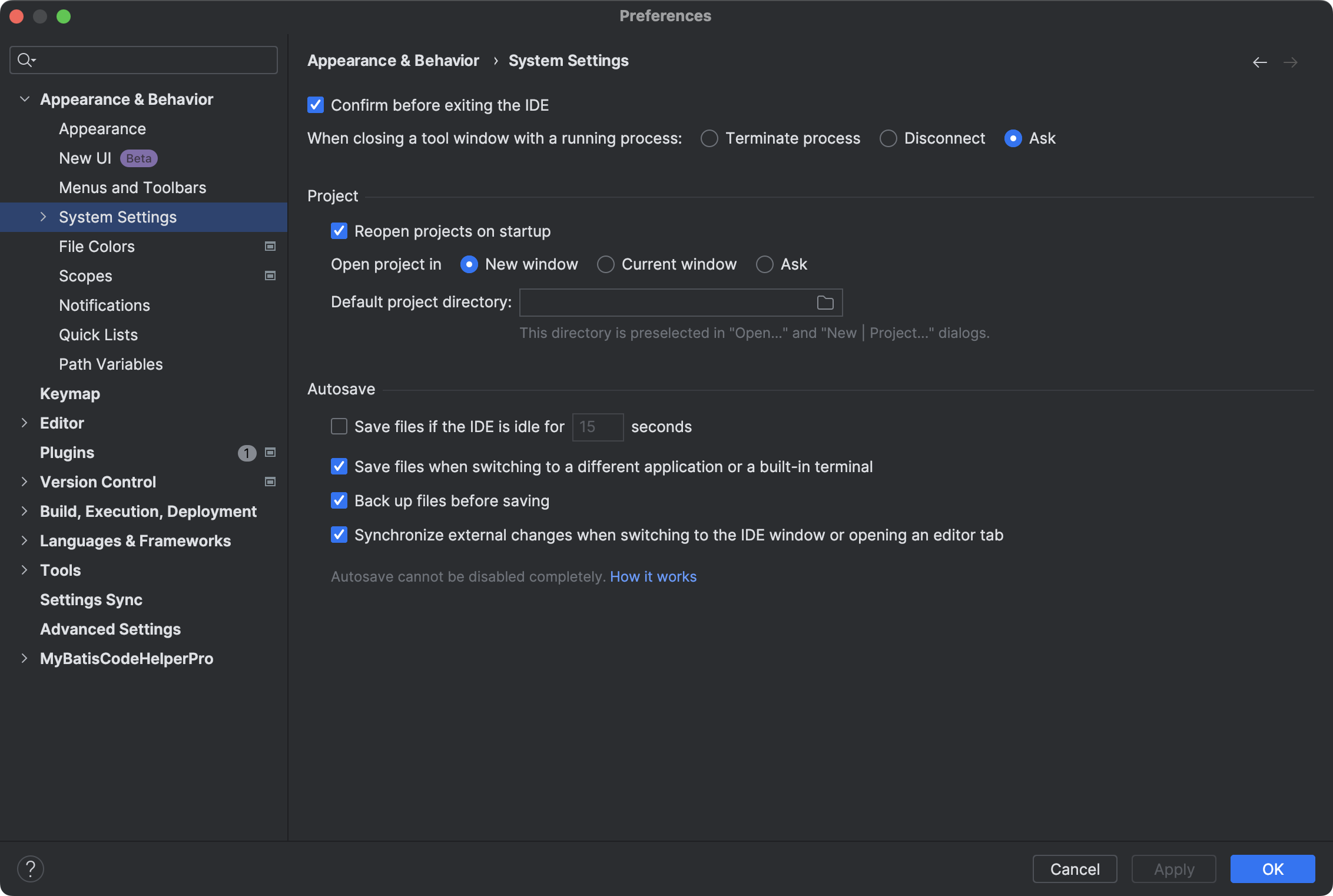Click the help question mark icon
Screen dimensions: 1333x896
pyautogui.click(x=31, y=868)
